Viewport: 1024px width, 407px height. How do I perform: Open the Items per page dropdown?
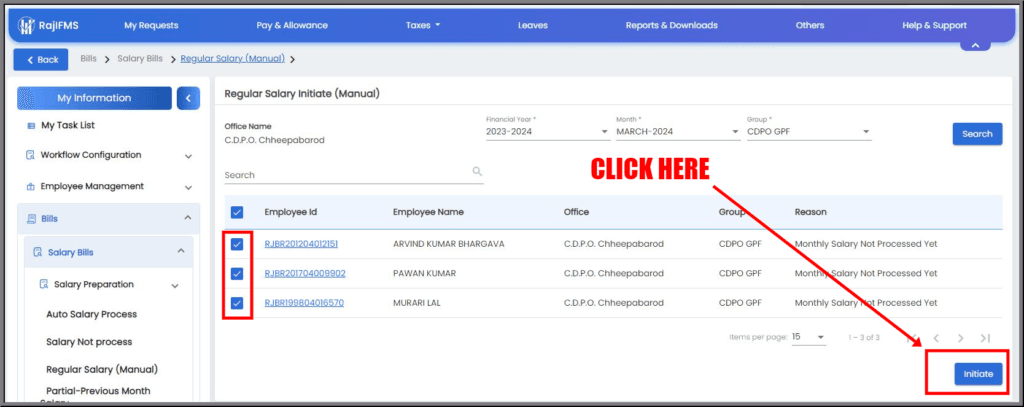tap(808, 337)
